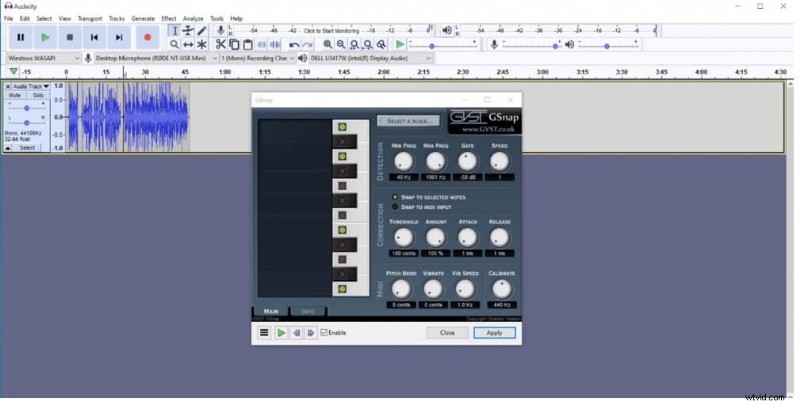800x405 pixels.
Task: Click the record meter microphone icon
Action: 221,31
